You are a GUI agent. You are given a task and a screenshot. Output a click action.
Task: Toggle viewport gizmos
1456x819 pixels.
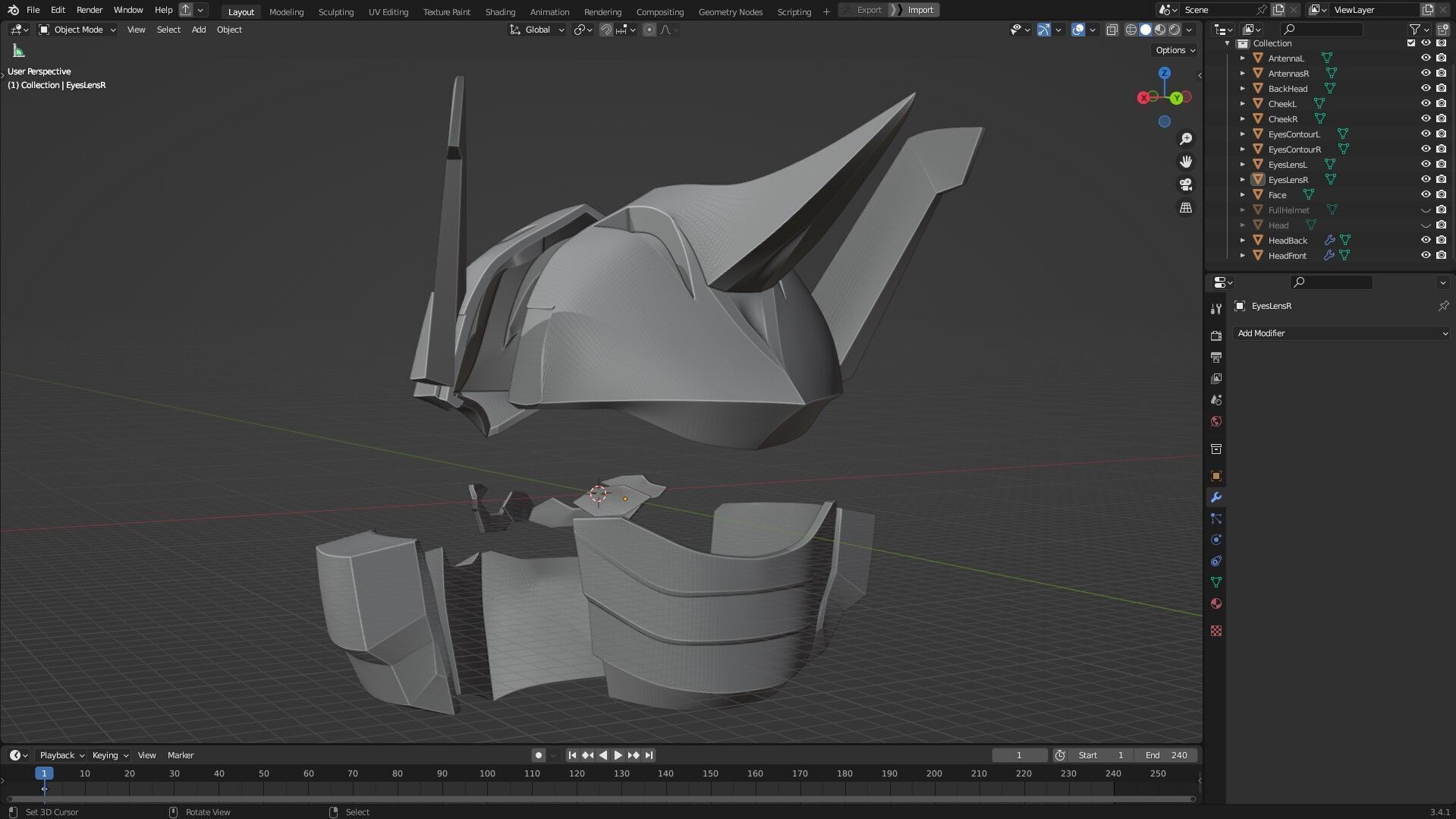tap(1044, 30)
